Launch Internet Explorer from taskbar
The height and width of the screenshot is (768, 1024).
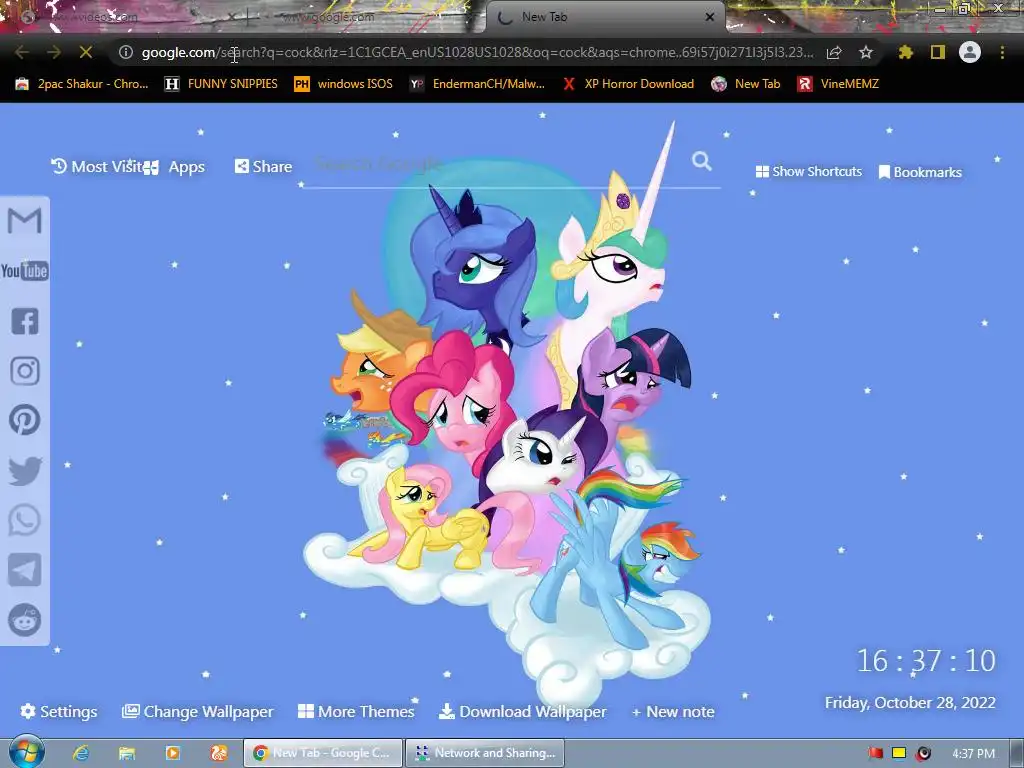81,753
